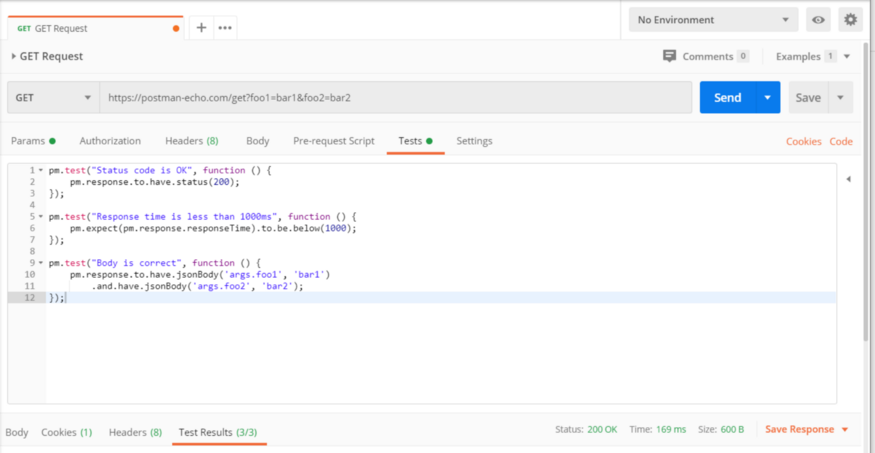Image resolution: width=875 pixels, height=453 pixels.
Task: Click the Comments speech bubble icon
Action: 670,57
